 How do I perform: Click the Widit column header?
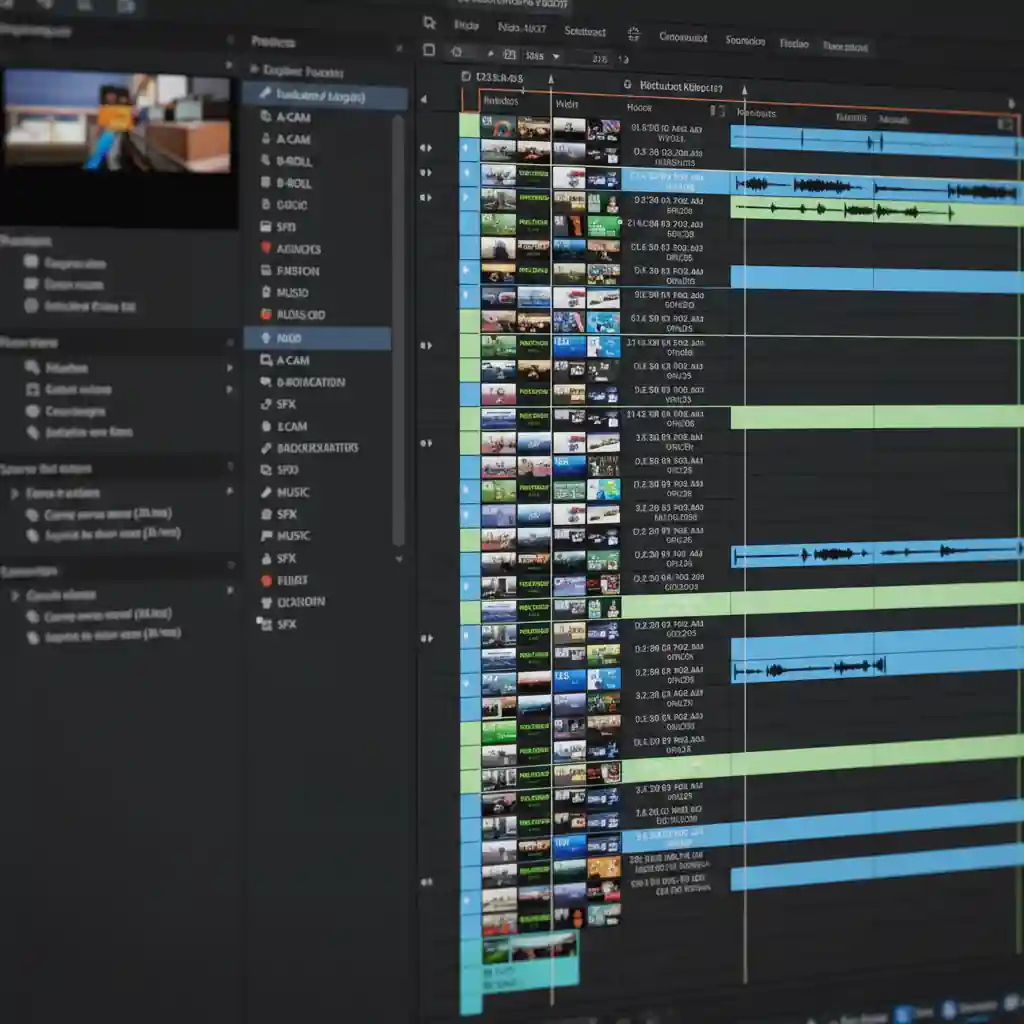(x=566, y=104)
